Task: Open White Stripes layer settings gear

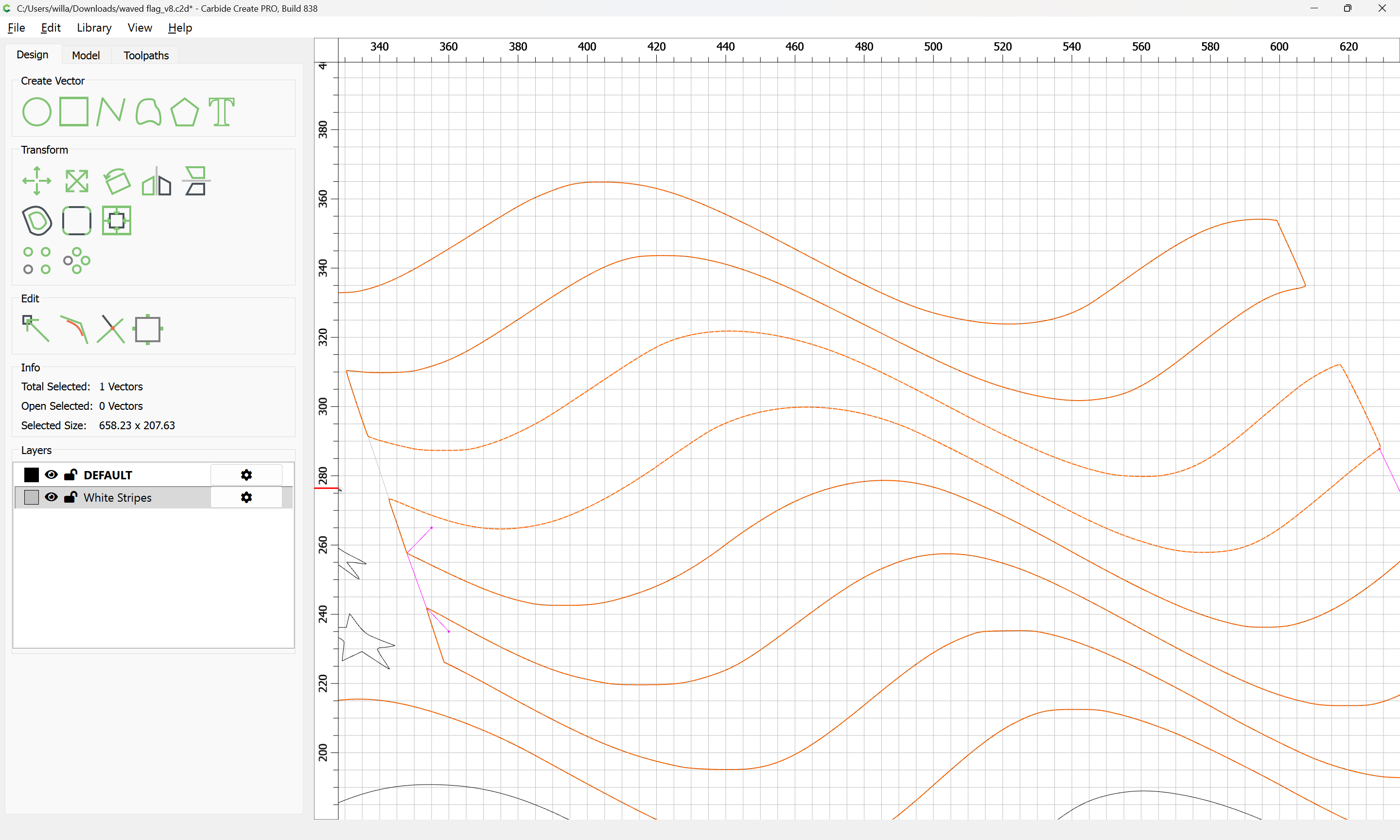Action: [x=246, y=498]
